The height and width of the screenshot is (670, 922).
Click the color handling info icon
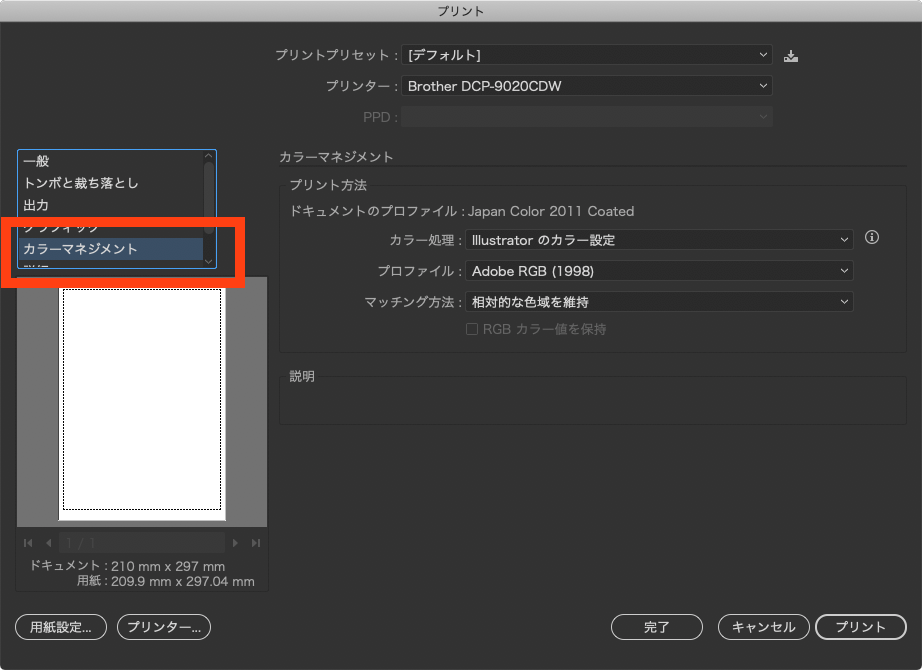coord(872,237)
